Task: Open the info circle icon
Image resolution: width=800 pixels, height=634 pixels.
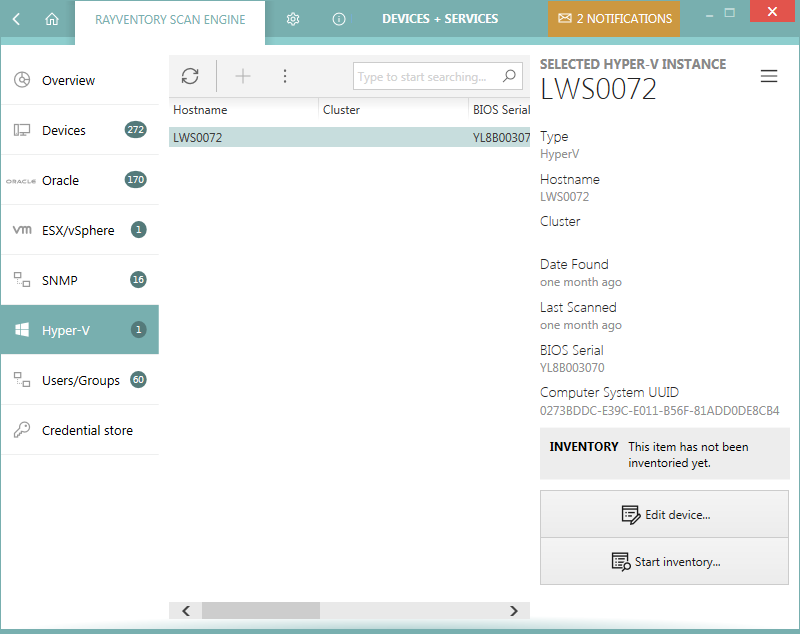Action: point(339,19)
